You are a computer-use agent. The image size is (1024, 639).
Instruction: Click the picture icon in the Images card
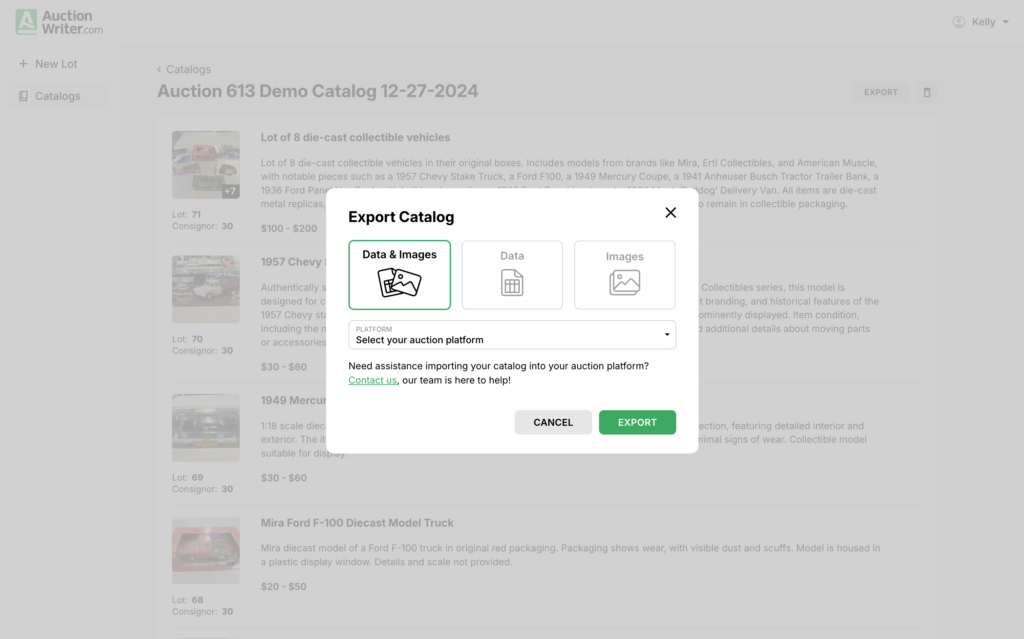pyautogui.click(x=624, y=283)
